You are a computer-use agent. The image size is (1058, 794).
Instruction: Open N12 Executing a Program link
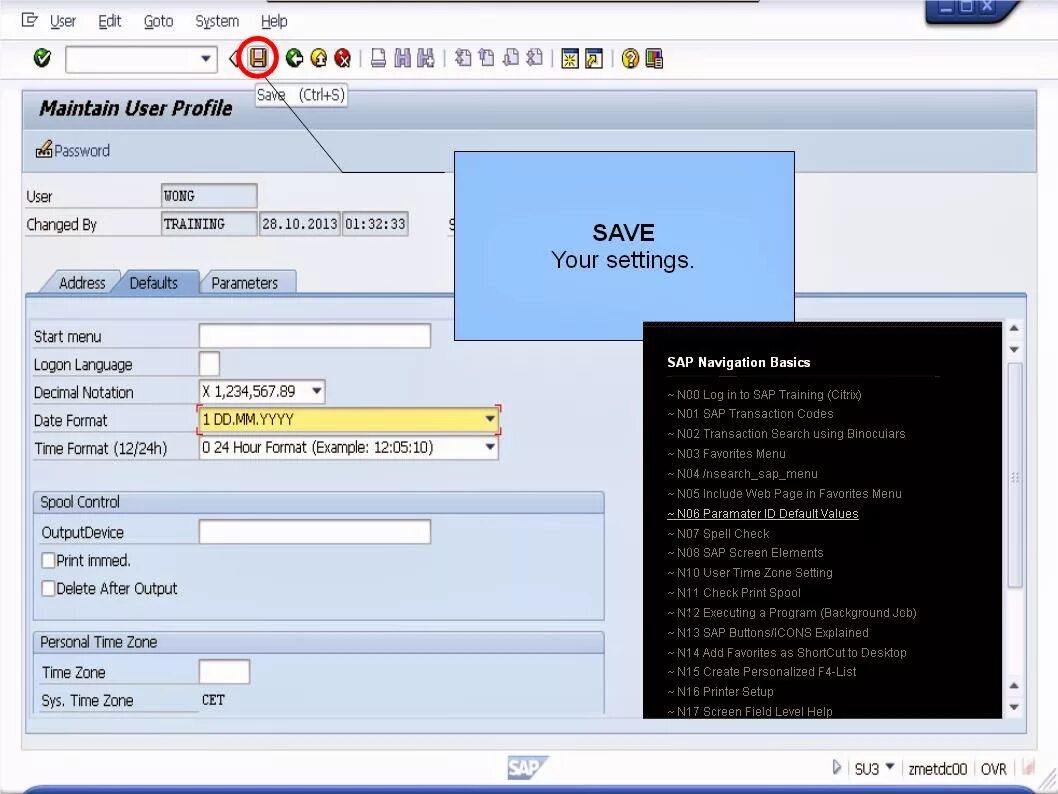[791, 613]
